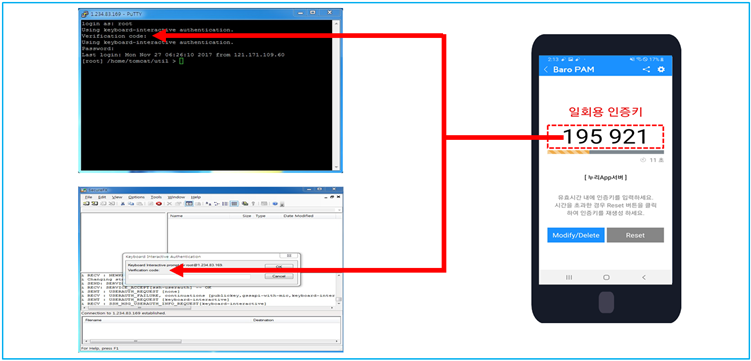Click the PuTTY icon in the title bar
Image resolution: width=751 pixels, height=361 pixels.
[85, 14]
